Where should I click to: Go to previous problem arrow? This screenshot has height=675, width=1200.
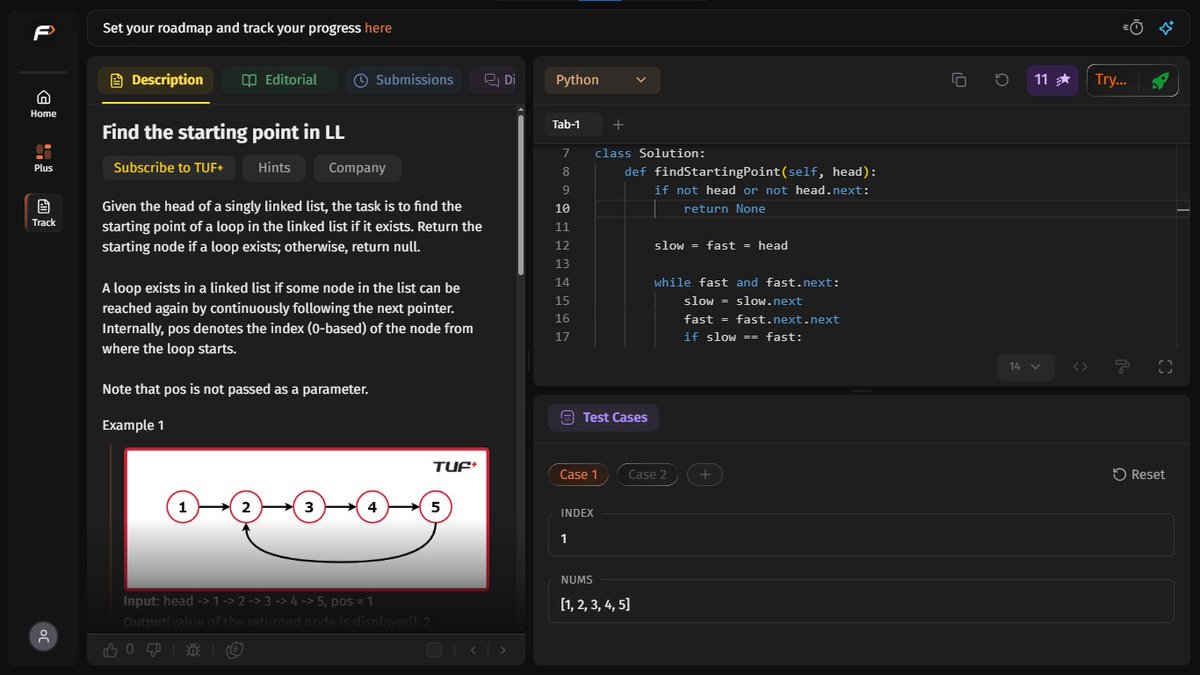click(x=474, y=650)
